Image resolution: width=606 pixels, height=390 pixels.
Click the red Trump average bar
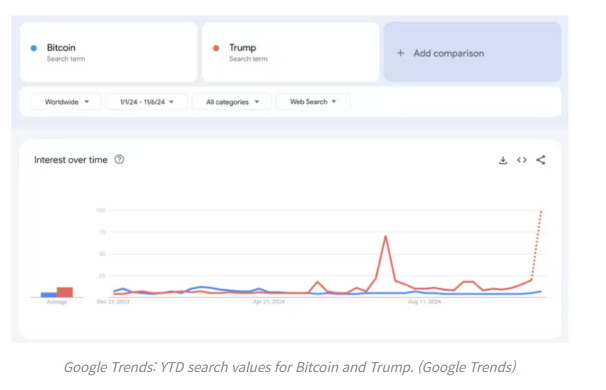[x=65, y=292]
